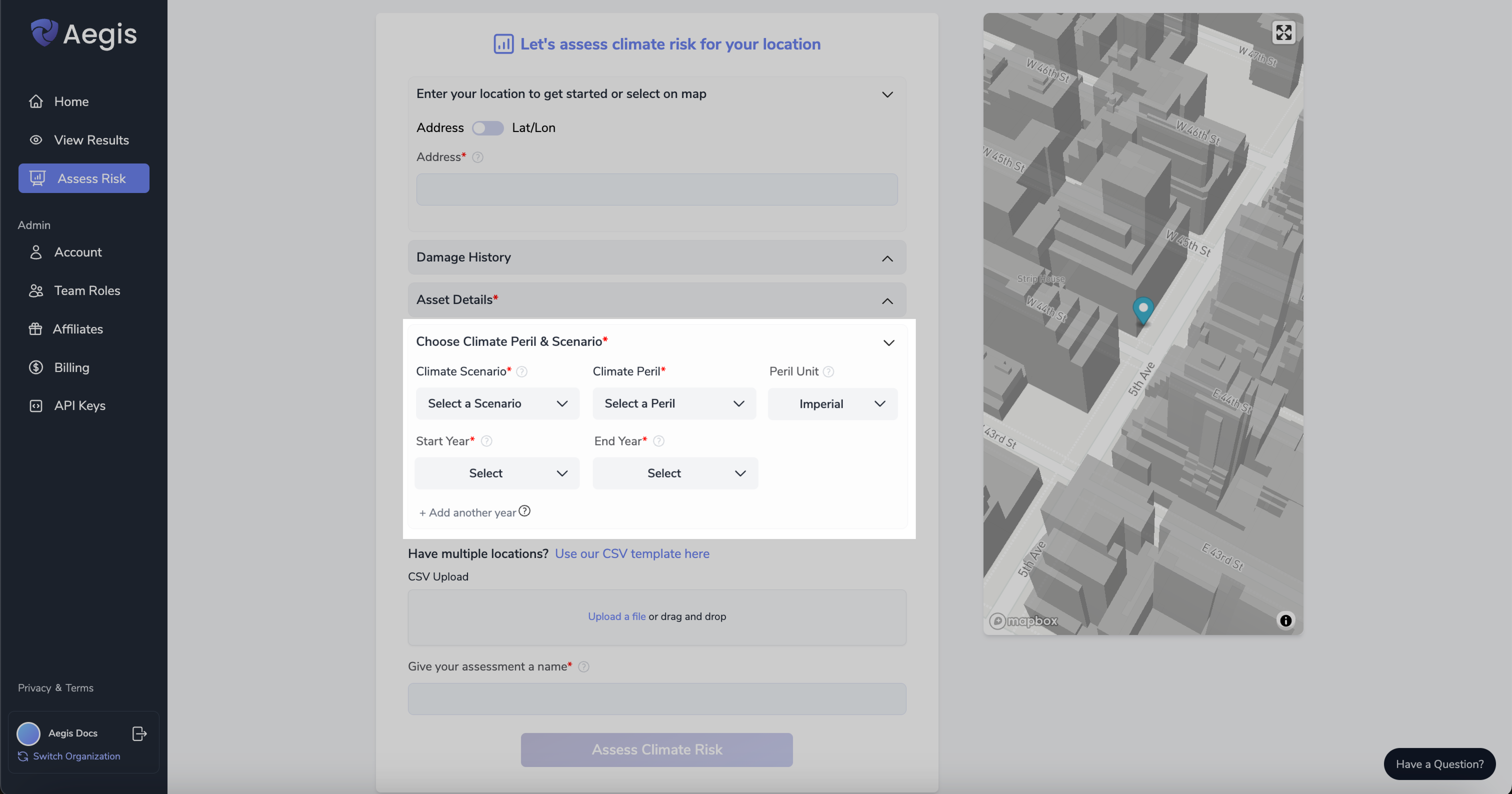Click Assess Climate Risk button
The height and width of the screenshot is (794, 1512).
pyautogui.click(x=656, y=749)
